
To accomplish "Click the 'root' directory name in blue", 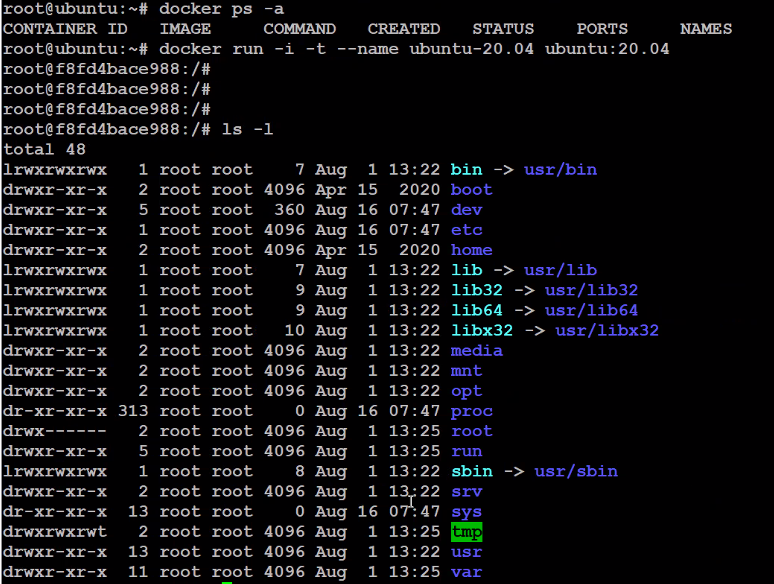I will [471, 431].
